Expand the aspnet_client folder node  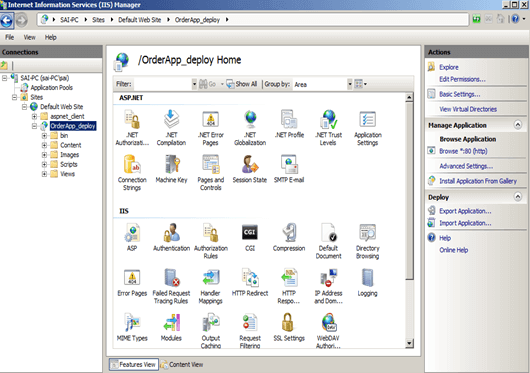[34, 117]
